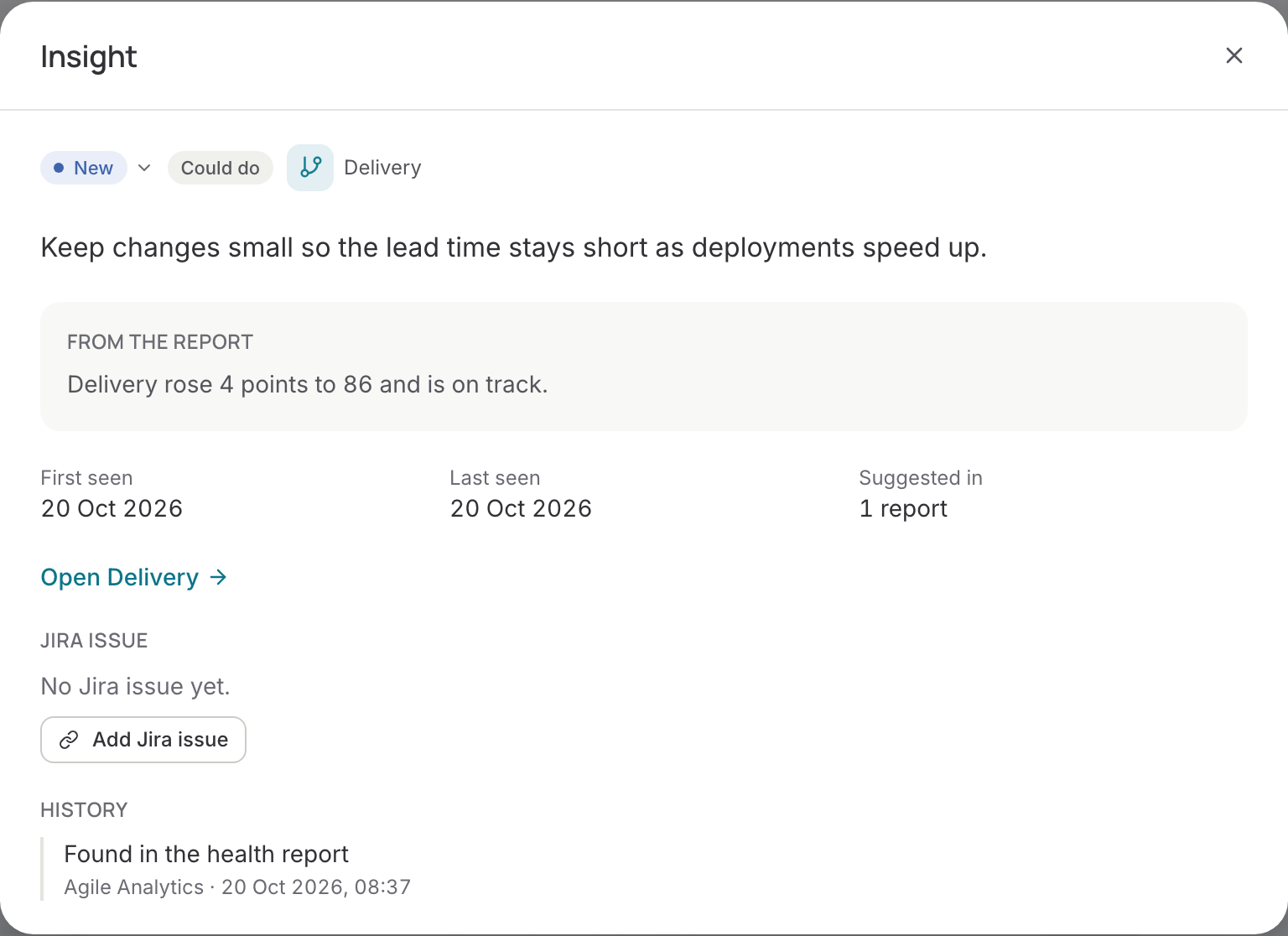Image resolution: width=1288 pixels, height=936 pixels.
Task: Click the FROM THE REPORT heading
Action: (160, 342)
